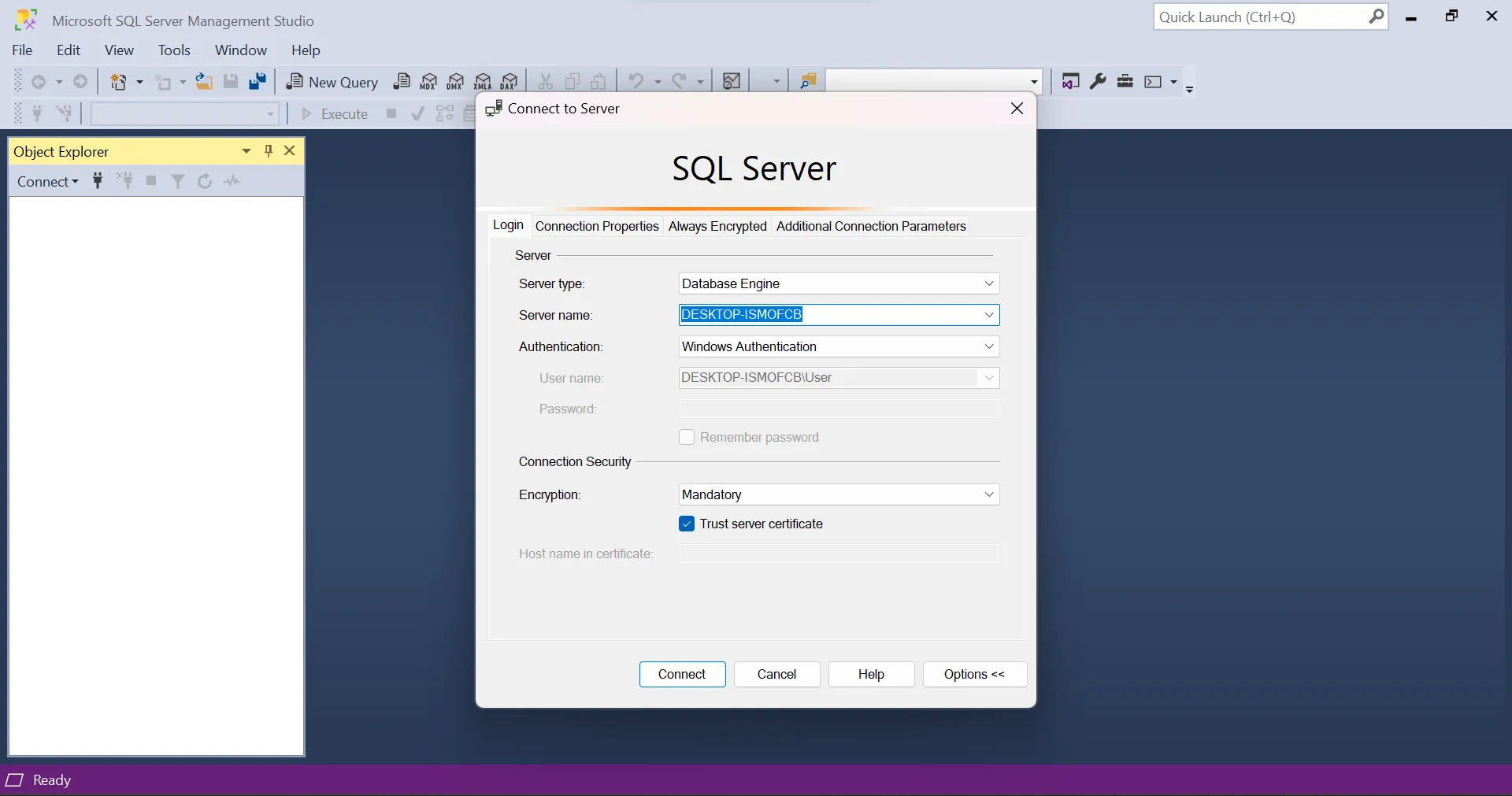Viewport: 1512px width, 796px height.
Task: Click the Navigate Backward arrow
Action: click(39, 82)
